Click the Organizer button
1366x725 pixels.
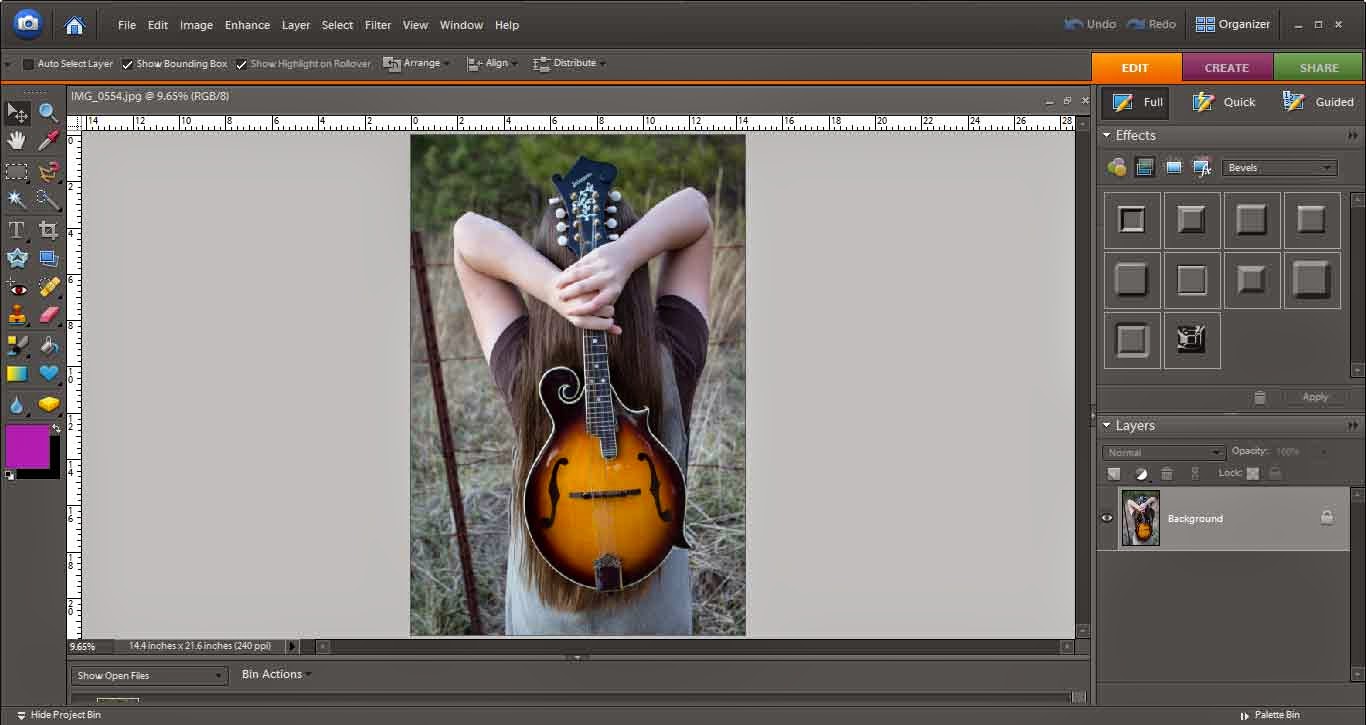(1233, 24)
